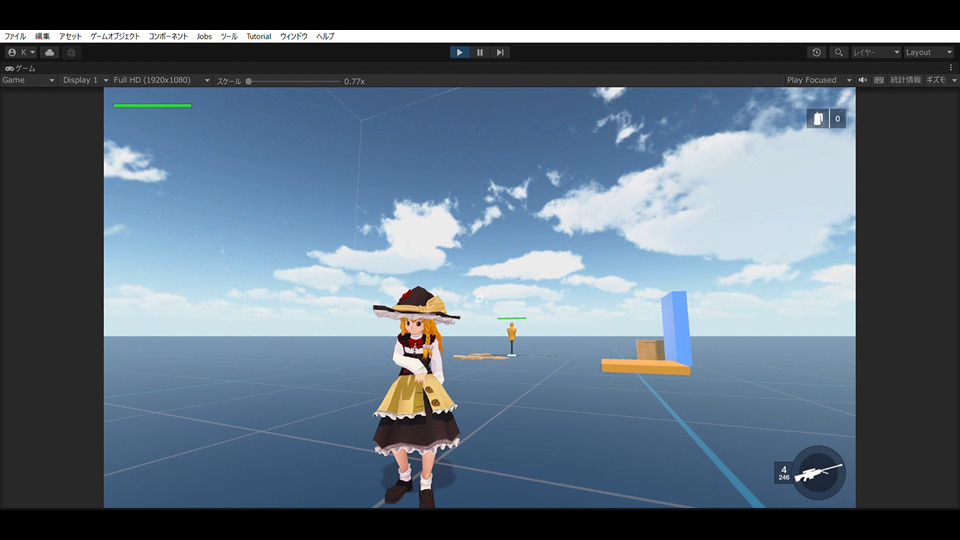
Task: Click the witch character in game view
Action: pyautogui.click(x=416, y=397)
